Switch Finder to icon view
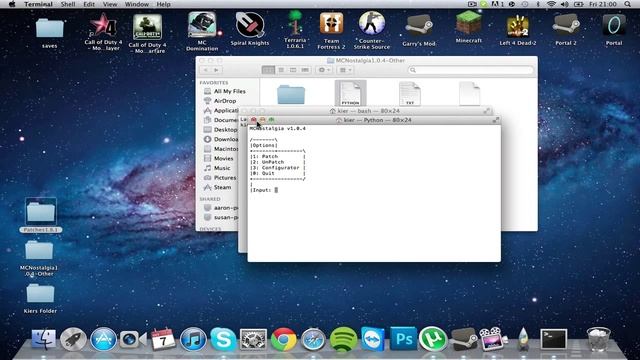 coord(268,70)
